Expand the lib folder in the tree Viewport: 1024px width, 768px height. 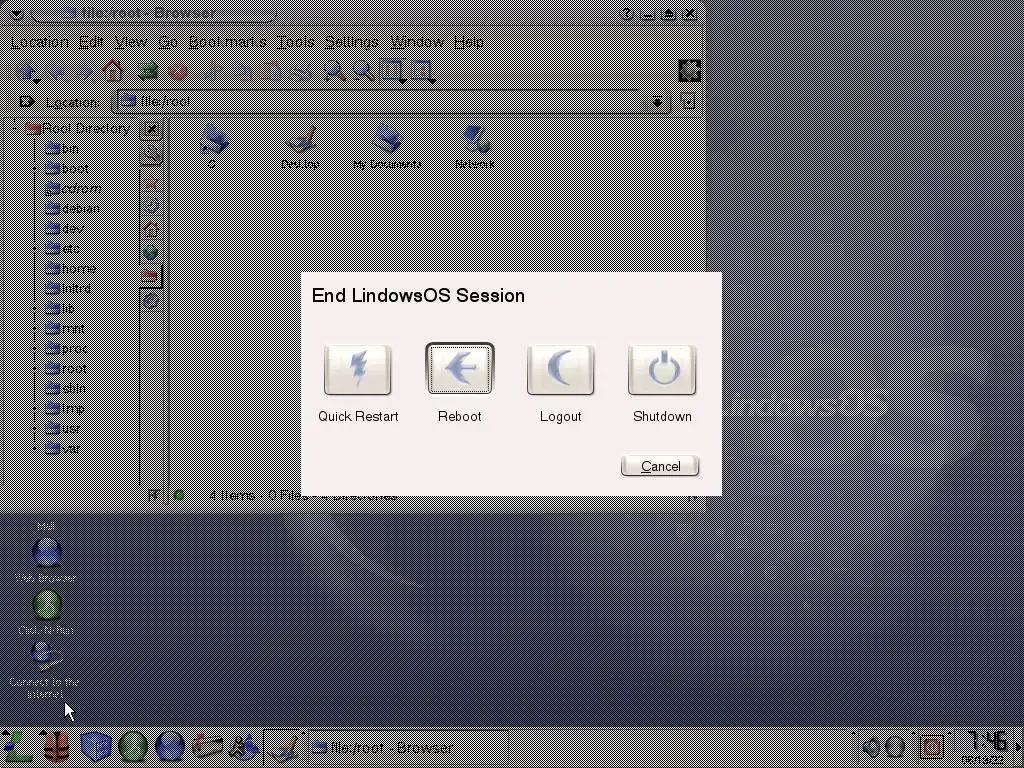click(x=35, y=309)
